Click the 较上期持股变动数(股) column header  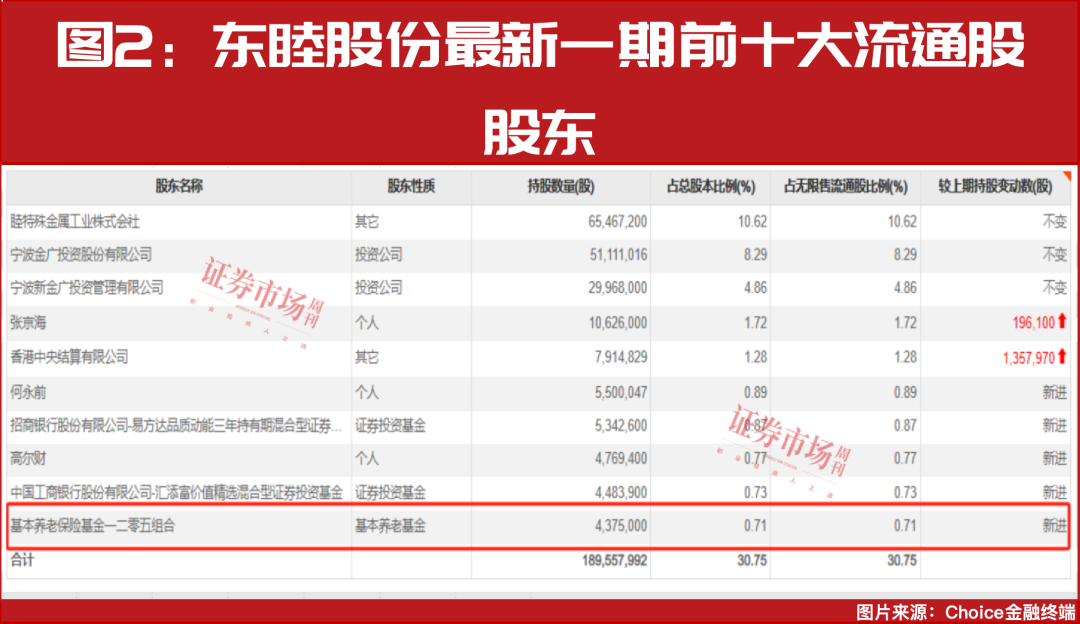pyautogui.click(x=995, y=186)
